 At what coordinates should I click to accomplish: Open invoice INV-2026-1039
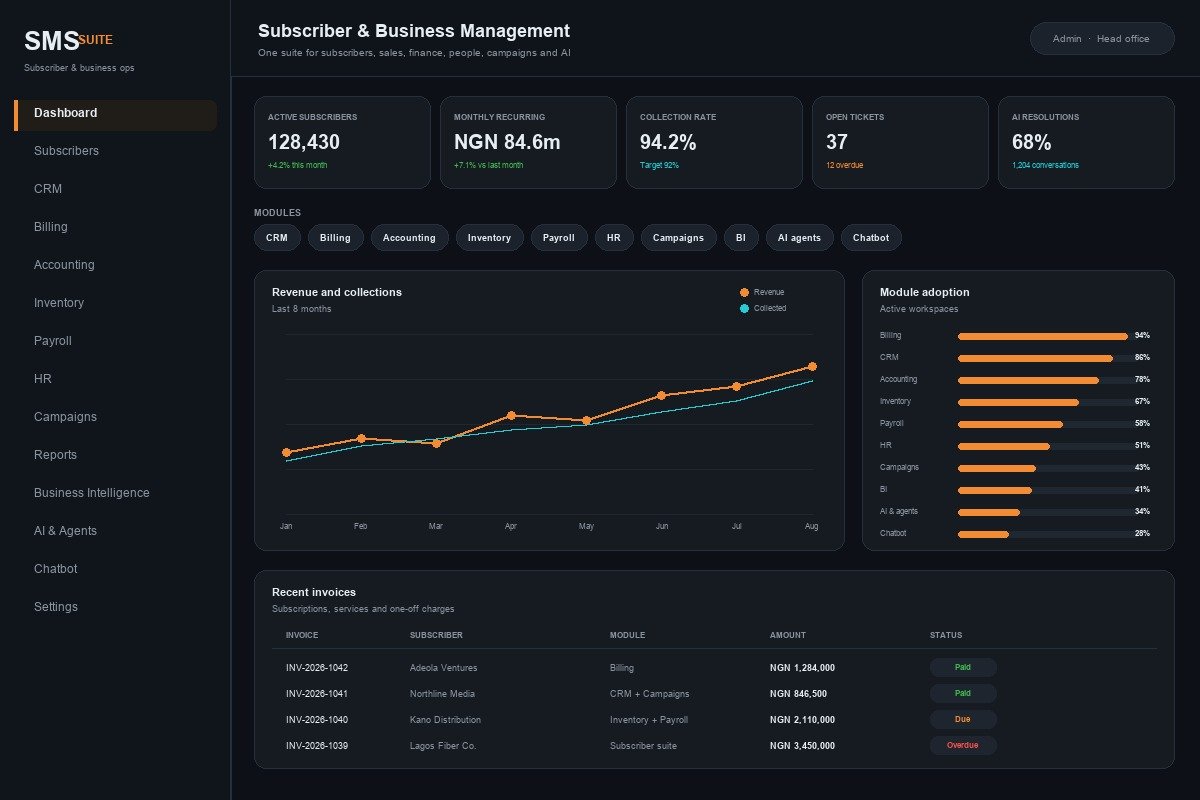tap(317, 746)
